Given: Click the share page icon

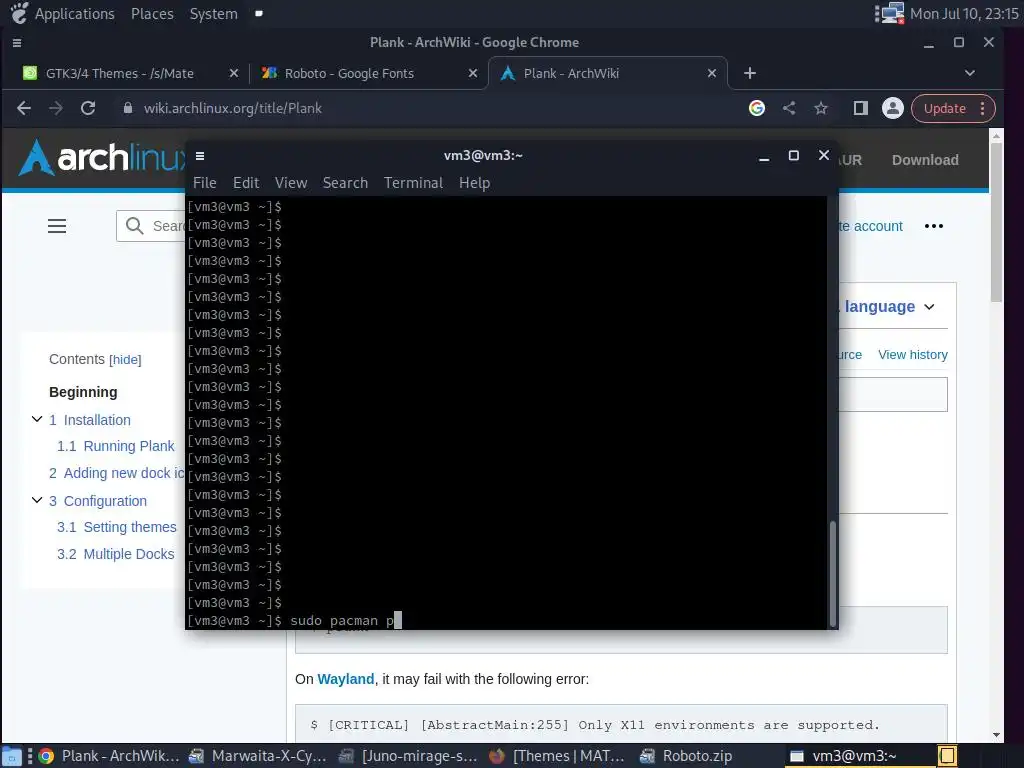Looking at the screenshot, I should click(789, 108).
